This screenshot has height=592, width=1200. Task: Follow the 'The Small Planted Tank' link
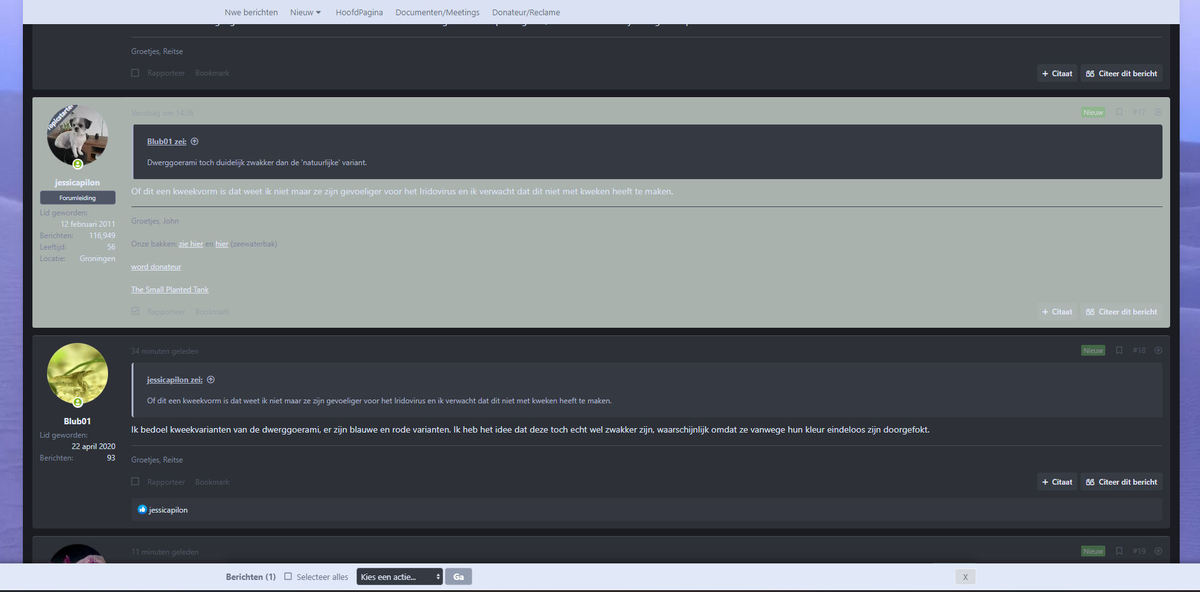pos(170,290)
